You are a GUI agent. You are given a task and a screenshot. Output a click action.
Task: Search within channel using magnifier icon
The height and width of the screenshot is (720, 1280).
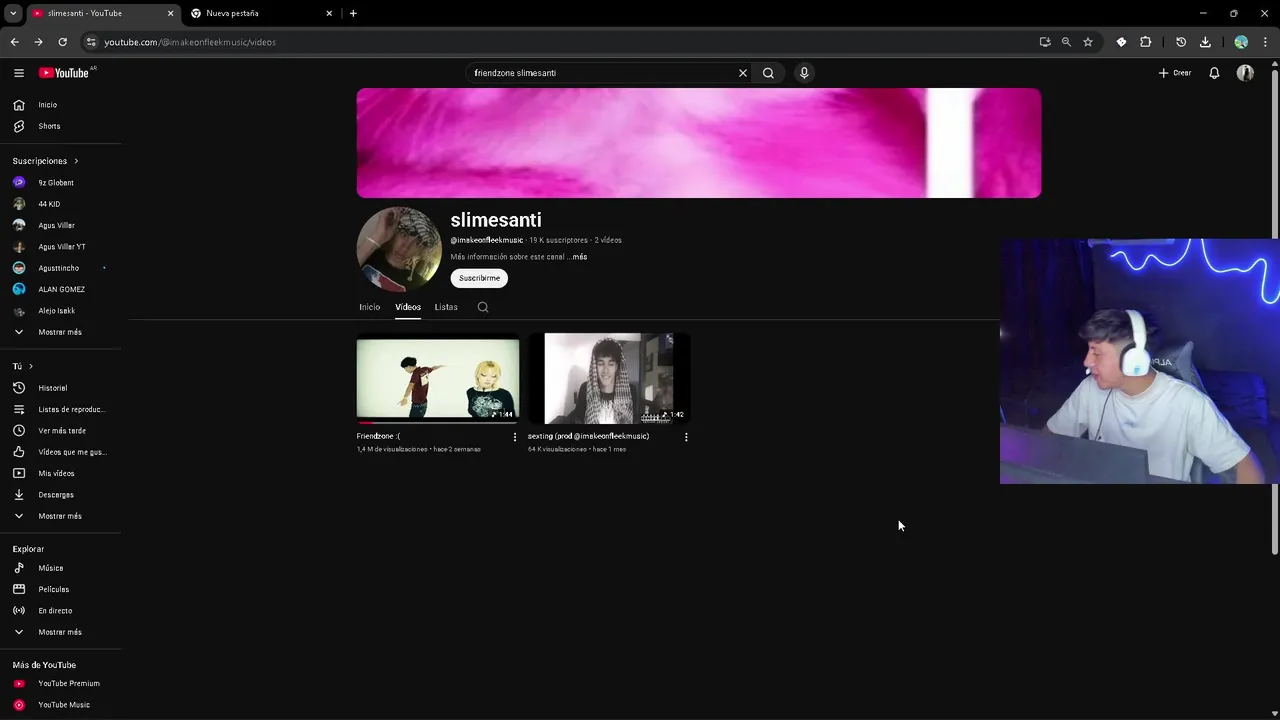(x=483, y=307)
